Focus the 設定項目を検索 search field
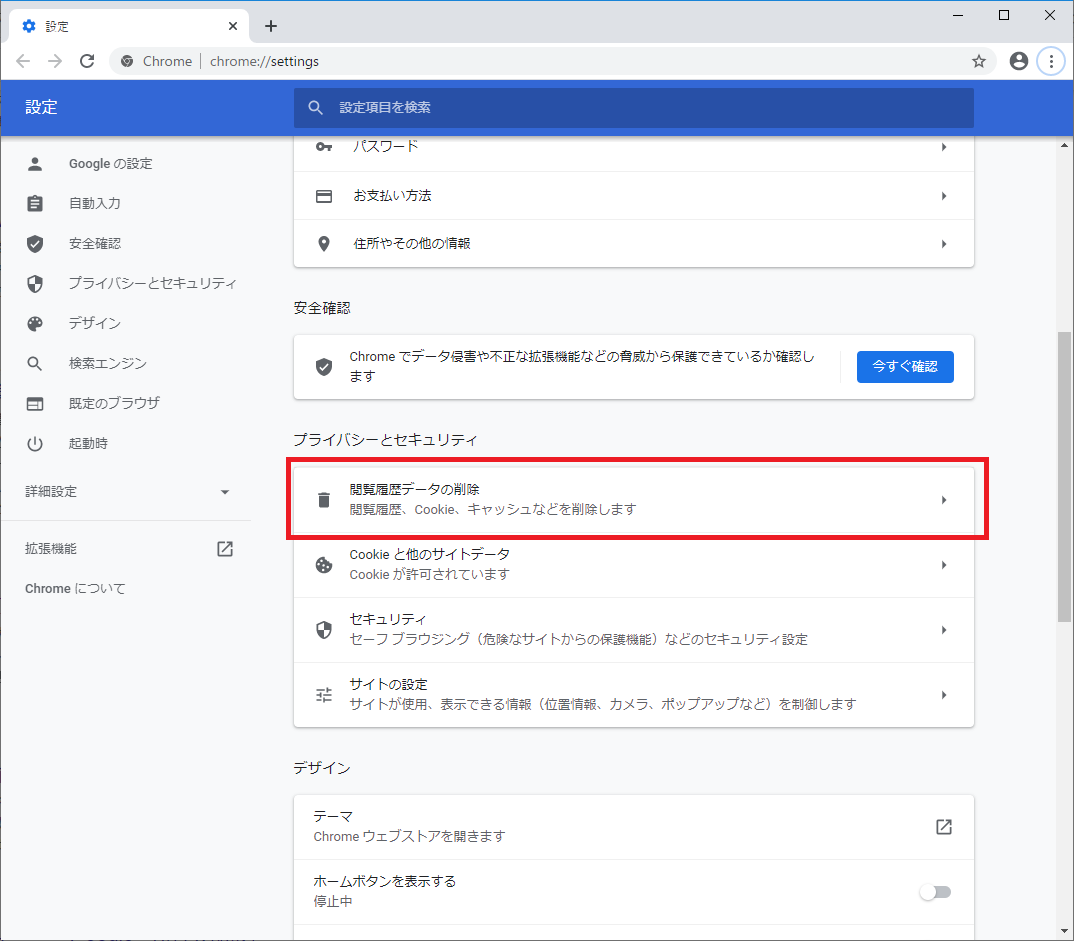This screenshot has height=942, width=1074. 634,108
